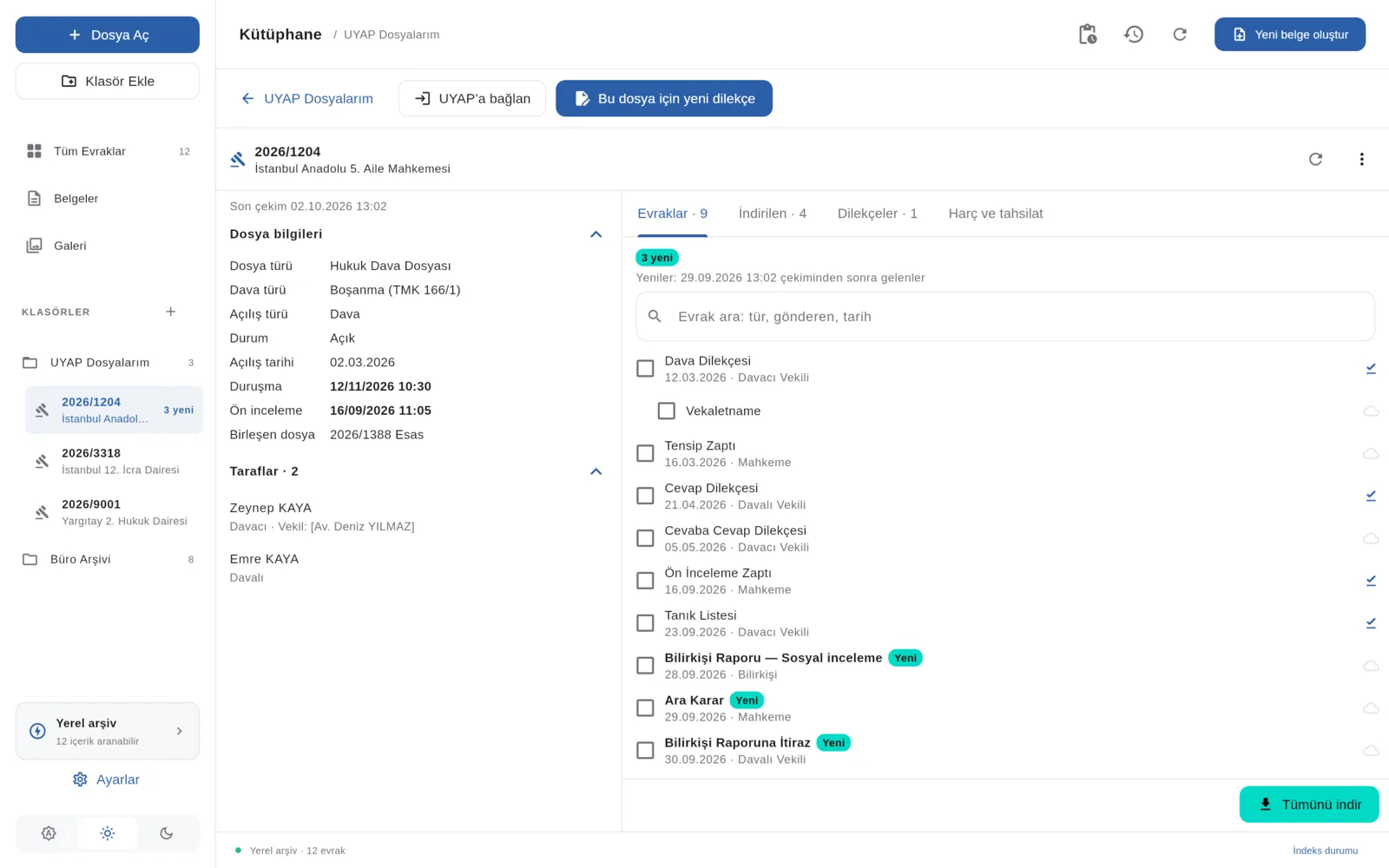Viewport: 1389px width, 868px height.
Task: Open the three-dot menu for case 2026/1204
Action: coord(1361,159)
